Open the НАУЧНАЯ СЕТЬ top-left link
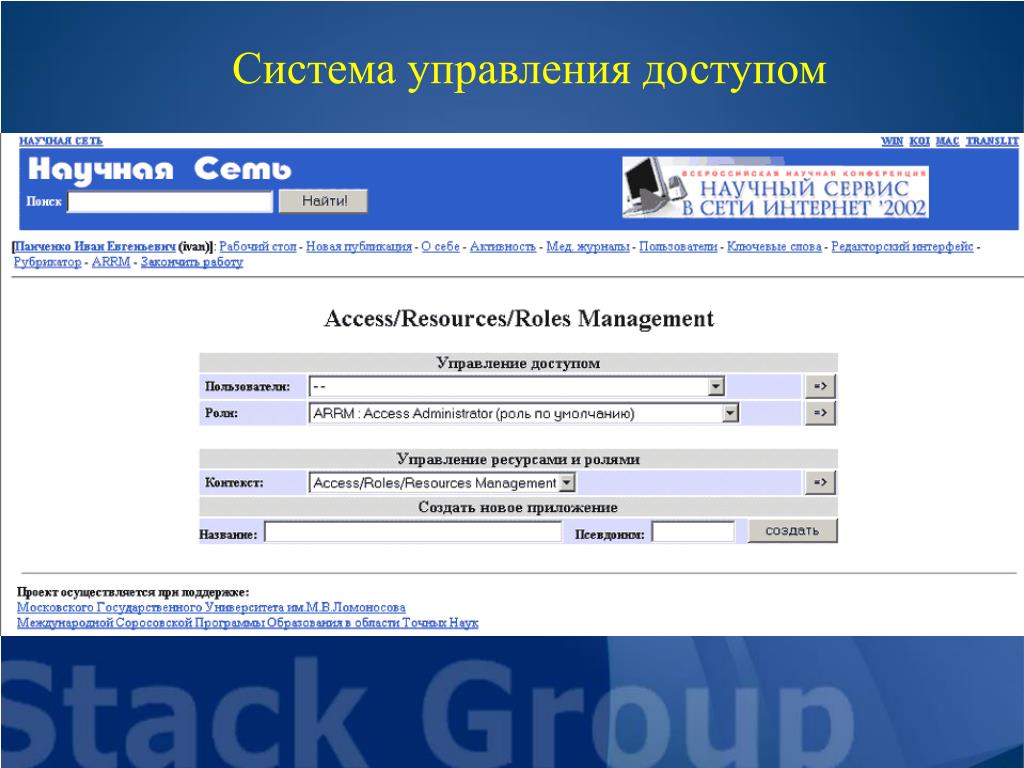The height and width of the screenshot is (768, 1024). (61, 141)
